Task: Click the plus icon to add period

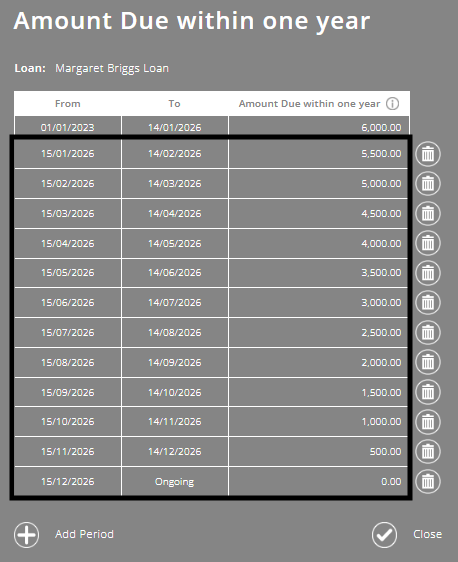Action: pyautogui.click(x=27, y=535)
